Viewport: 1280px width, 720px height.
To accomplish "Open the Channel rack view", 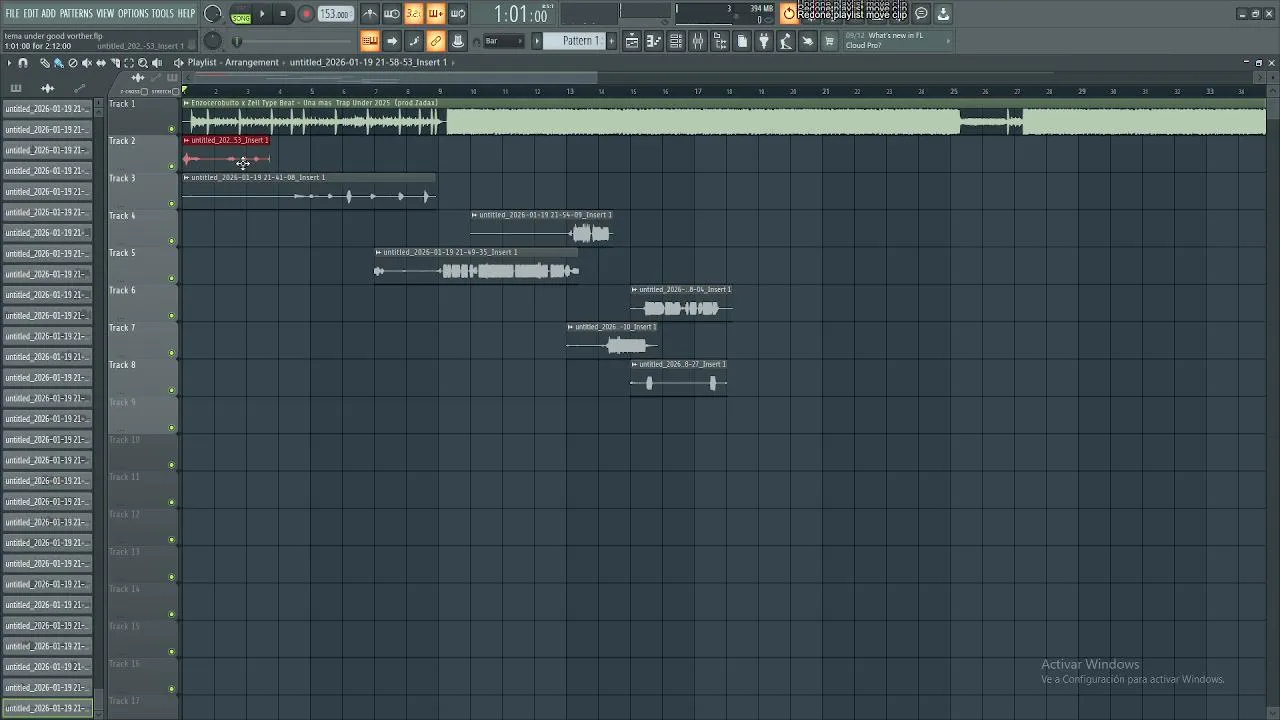I will point(676,41).
